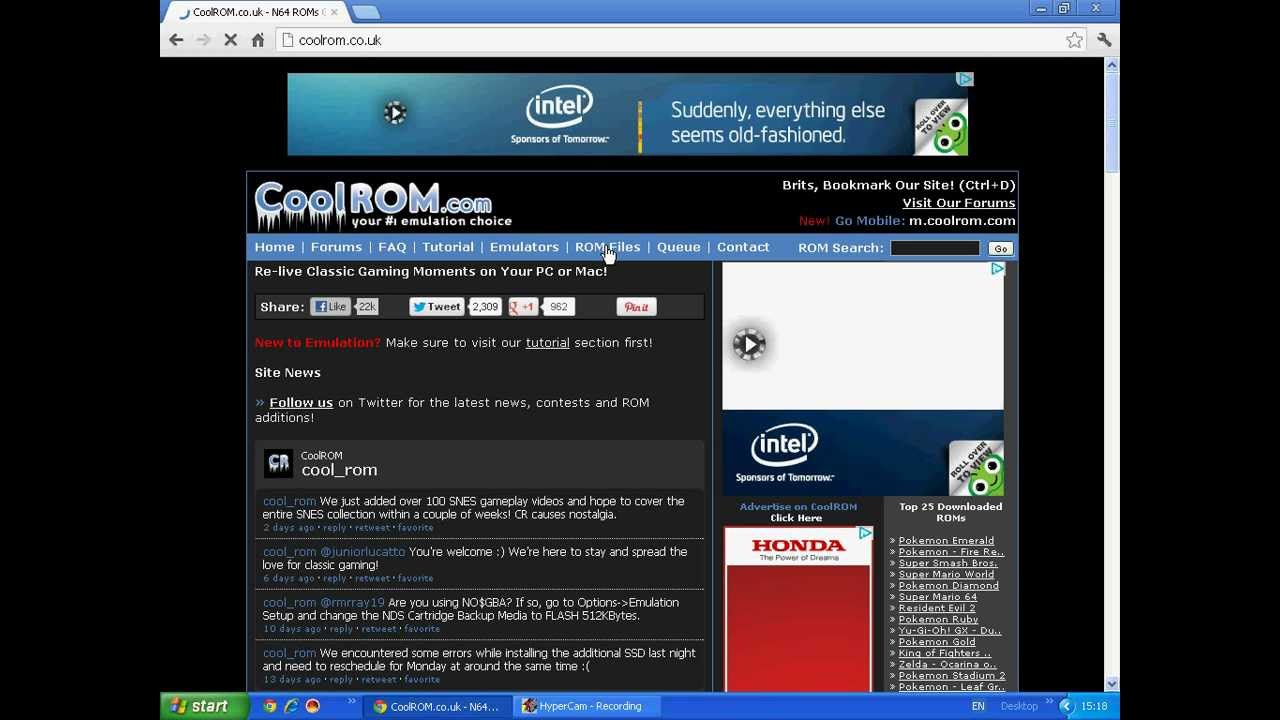Click the page scrollbar down arrow
Image resolution: width=1280 pixels, height=720 pixels.
pyautogui.click(x=1111, y=683)
